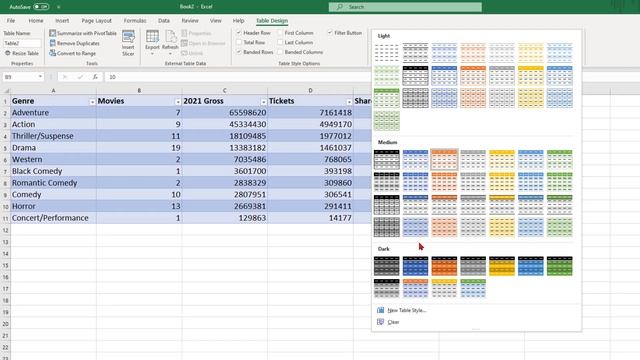Enable the Total Row checkbox
The width and height of the screenshot is (640, 360).
click(239, 42)
